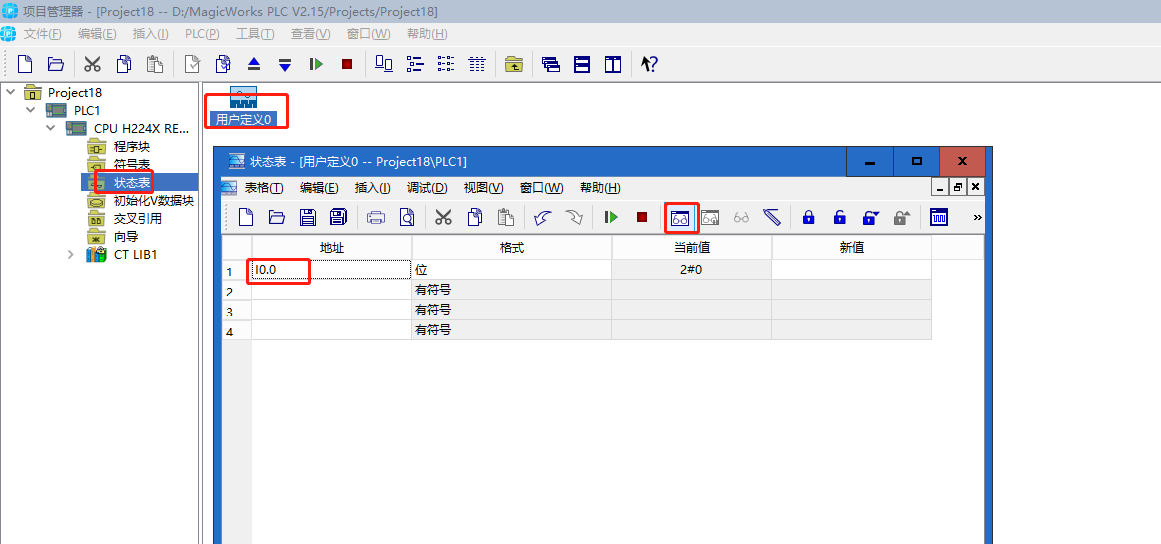Open the 文件(F) menu in project manager
This screenshot has height=544, width=1161.
pos(42,34)
